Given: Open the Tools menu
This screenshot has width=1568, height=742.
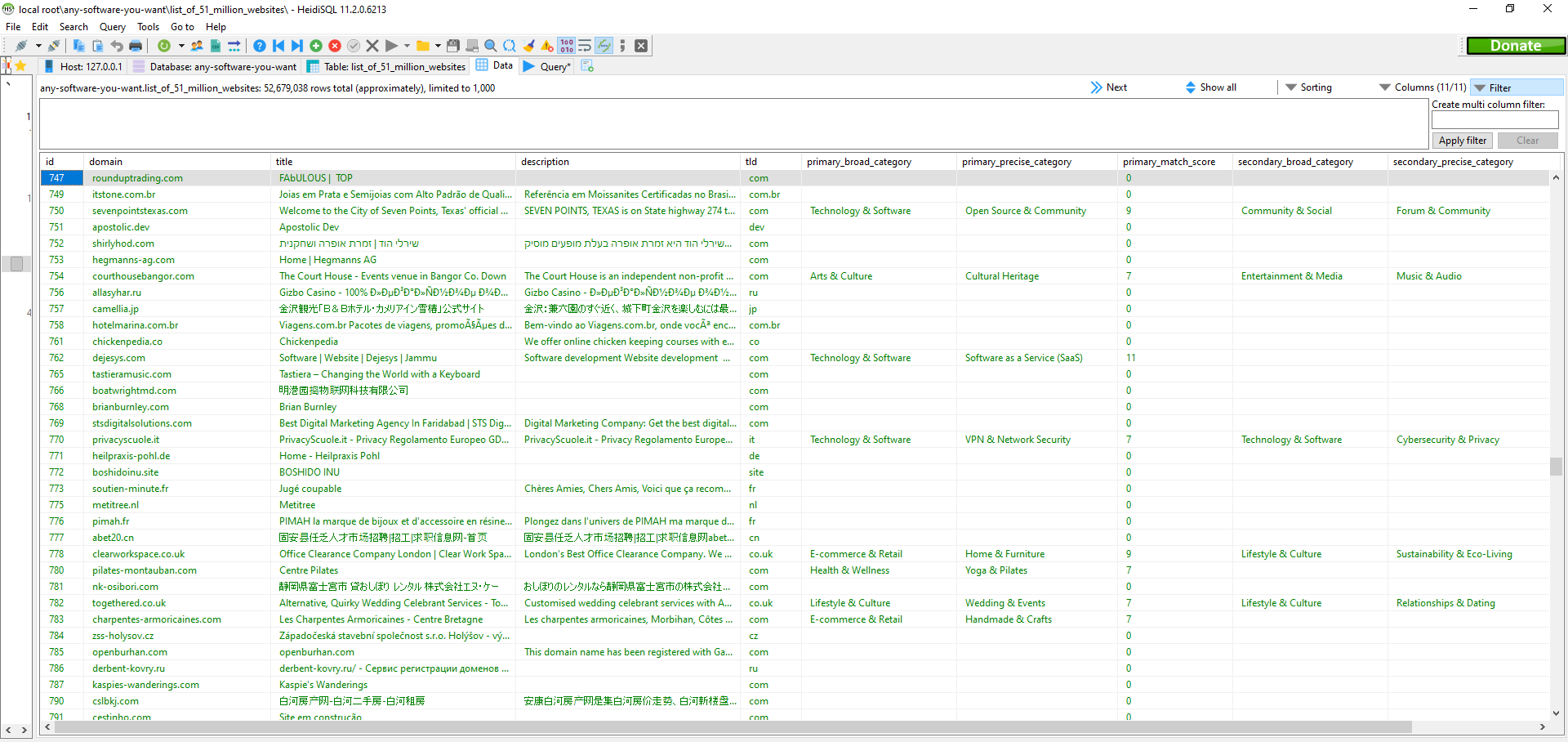Looking at the screenshot, I should 148,27.
